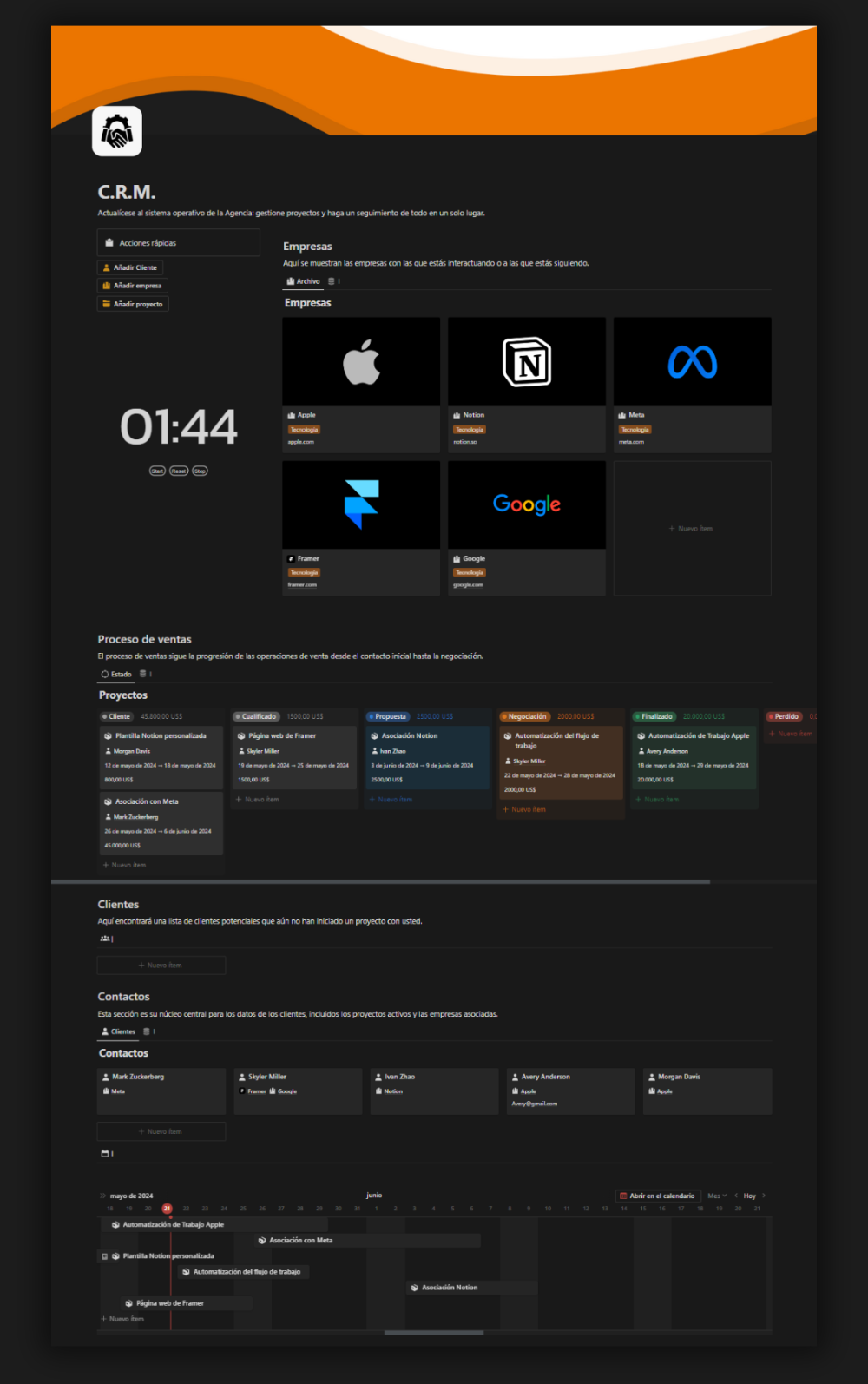Click the date 21 today marker on timeline
Viewport: 868px width, 1384px height.
pyautogui.click(x=168, y=1209)
